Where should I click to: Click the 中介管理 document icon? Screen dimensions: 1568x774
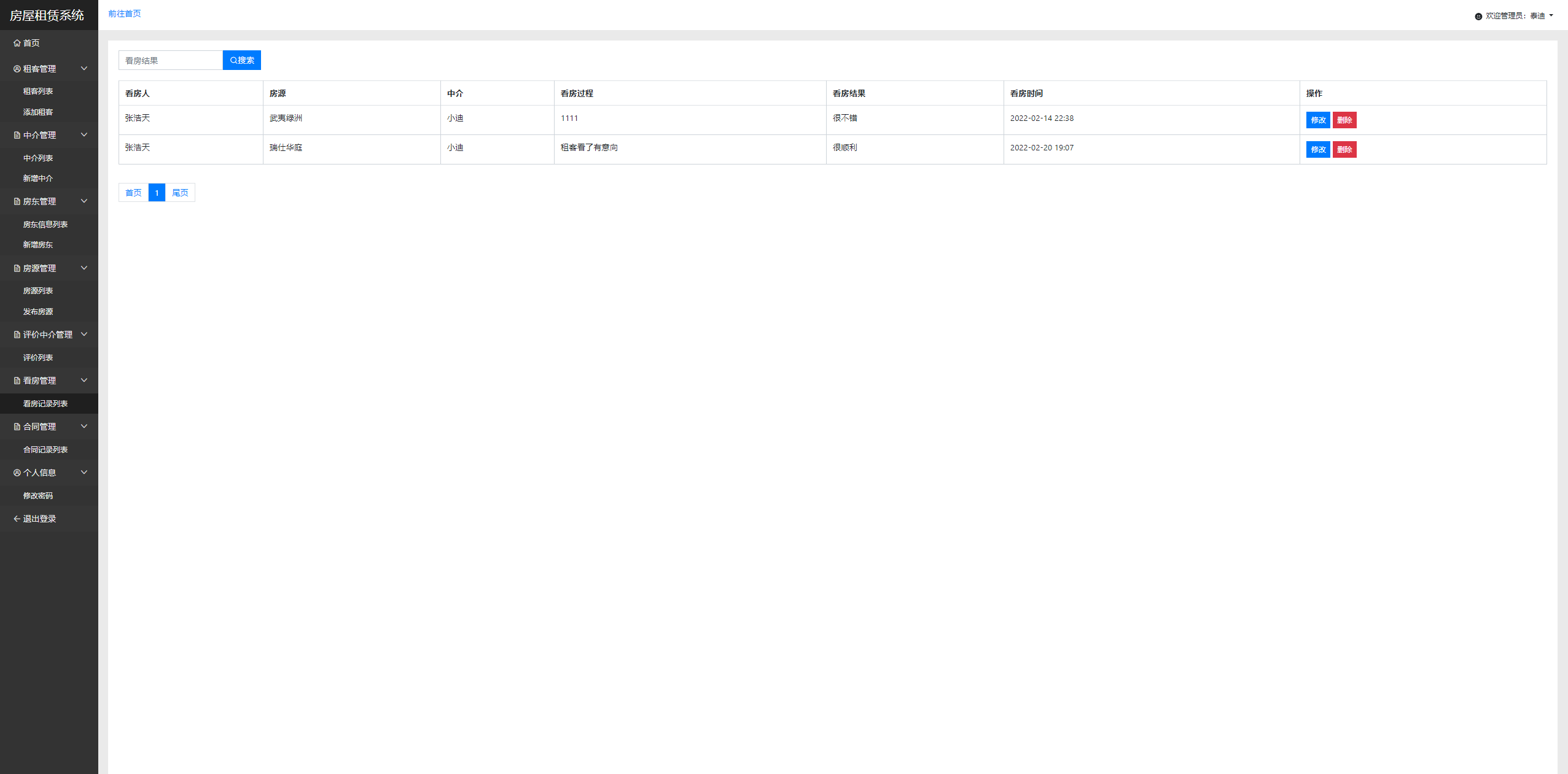tap(17, 135)
